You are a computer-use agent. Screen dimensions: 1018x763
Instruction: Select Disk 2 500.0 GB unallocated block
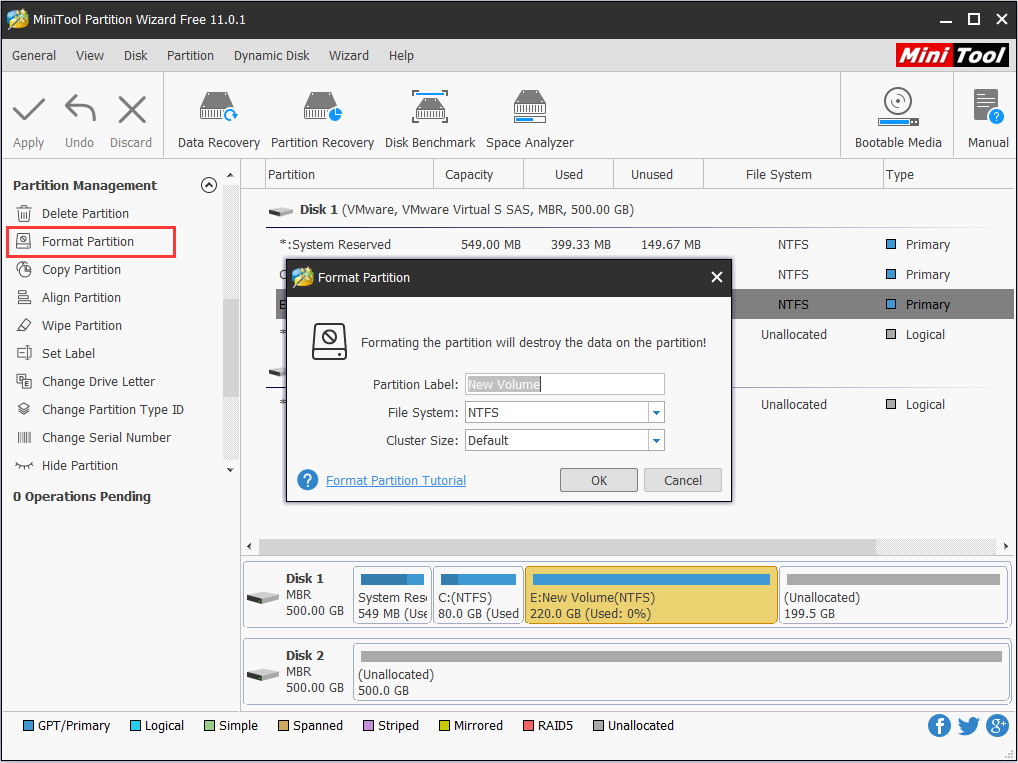[x=681, y=672]
